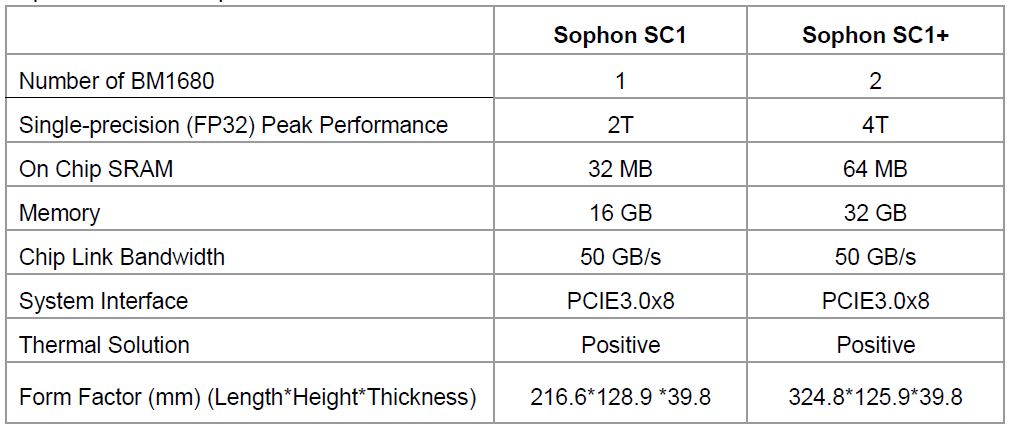Image resolution: width=1011 pixels, height=430 pixels.
Task: Select the 64 MB SRAM cell
Action: coord(875,169)
